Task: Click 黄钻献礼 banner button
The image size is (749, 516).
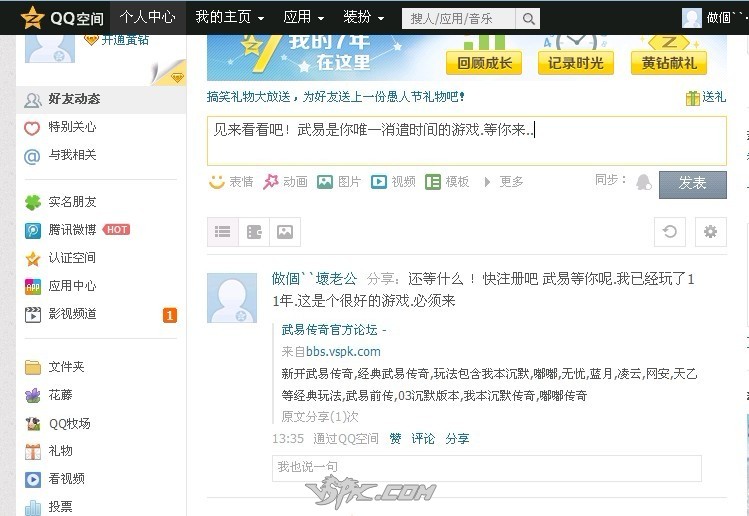Action: pos(669,64)
